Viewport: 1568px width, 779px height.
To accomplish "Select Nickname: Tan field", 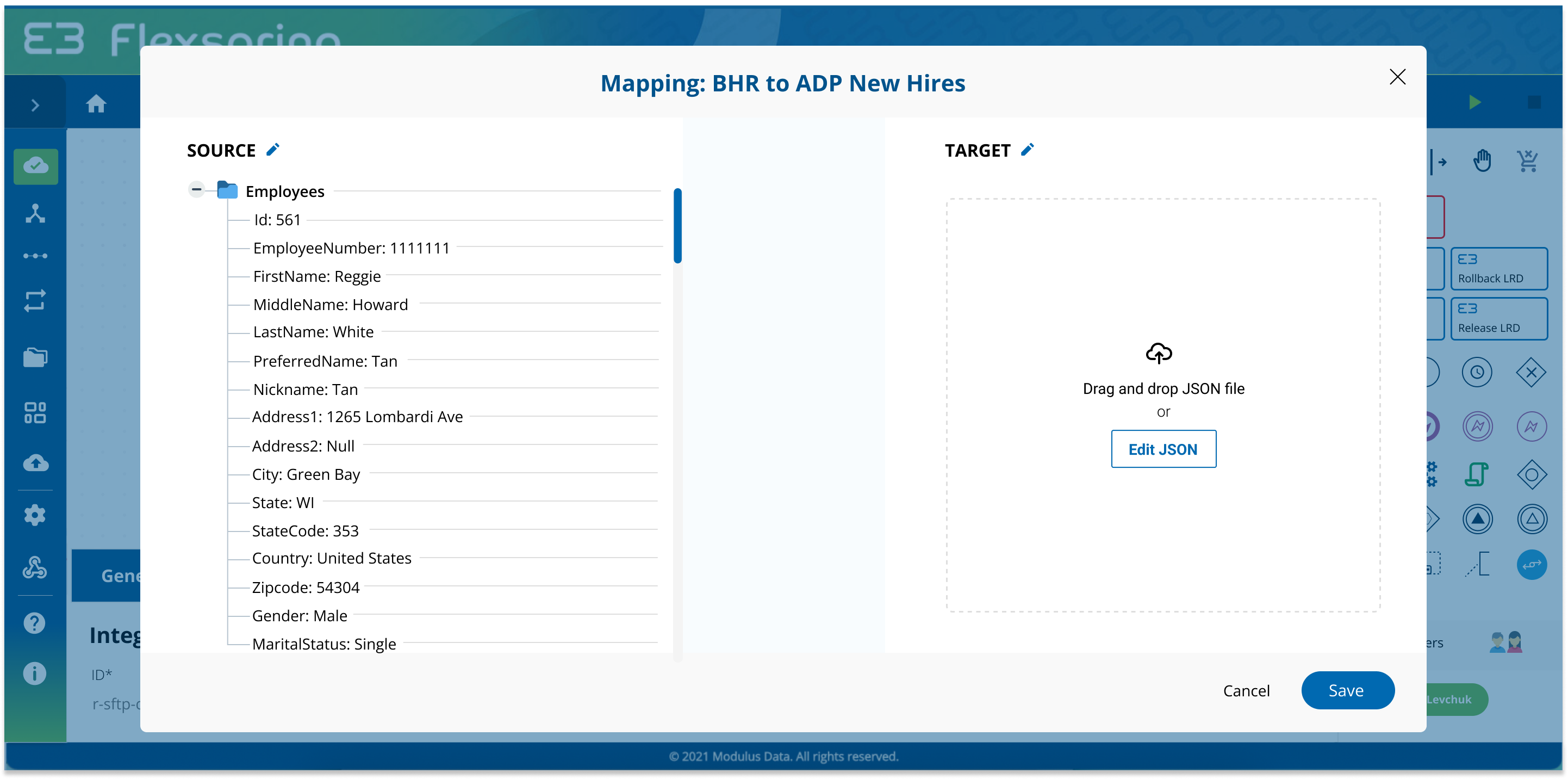I will pos(305,389).
